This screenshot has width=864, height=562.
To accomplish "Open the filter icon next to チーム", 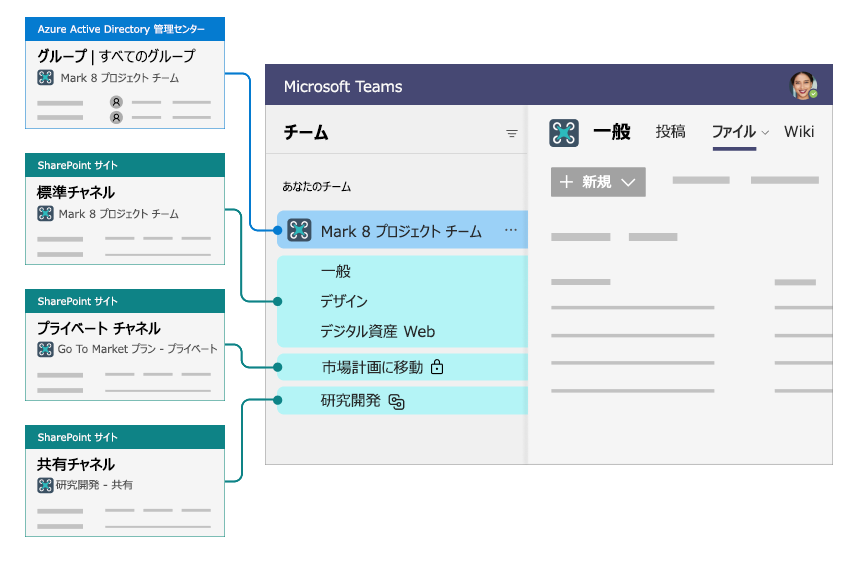I will click(x=512, y=133).
